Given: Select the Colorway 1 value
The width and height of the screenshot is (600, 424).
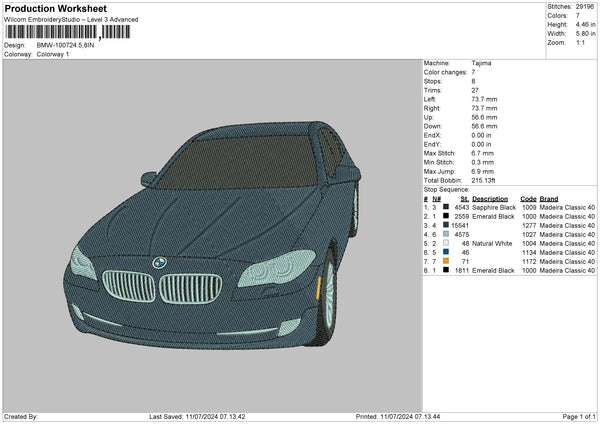Looking at the screenshot, I should [53, 54].
